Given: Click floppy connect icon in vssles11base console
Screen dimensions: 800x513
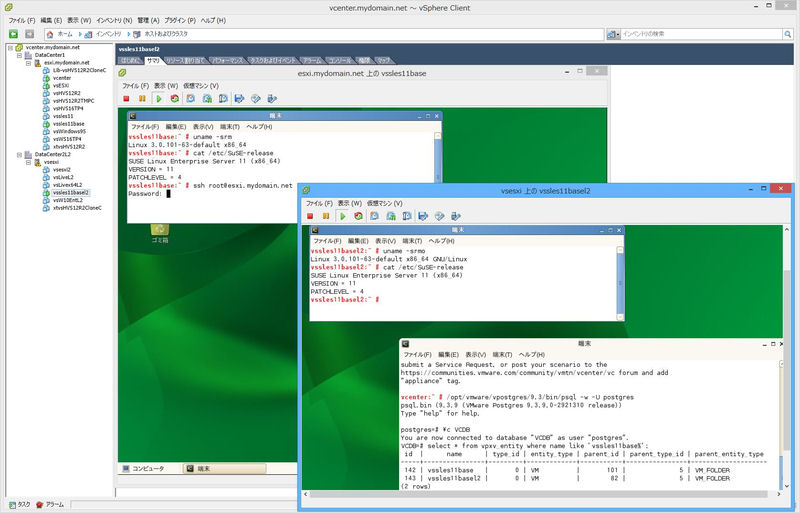Looking at the screenshot, I should click(x=239, y=99).
